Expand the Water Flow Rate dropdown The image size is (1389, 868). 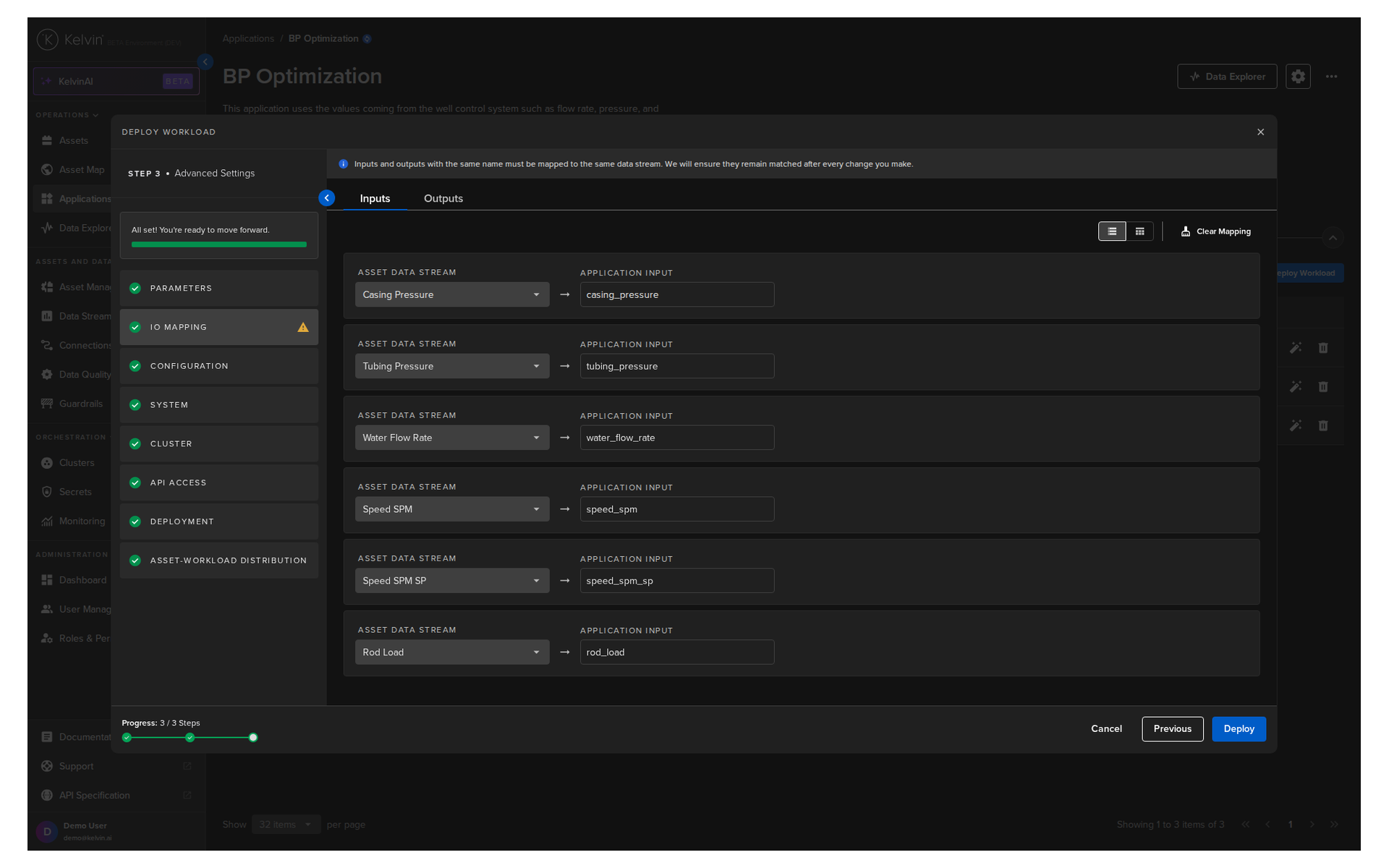tap(452, 438)
